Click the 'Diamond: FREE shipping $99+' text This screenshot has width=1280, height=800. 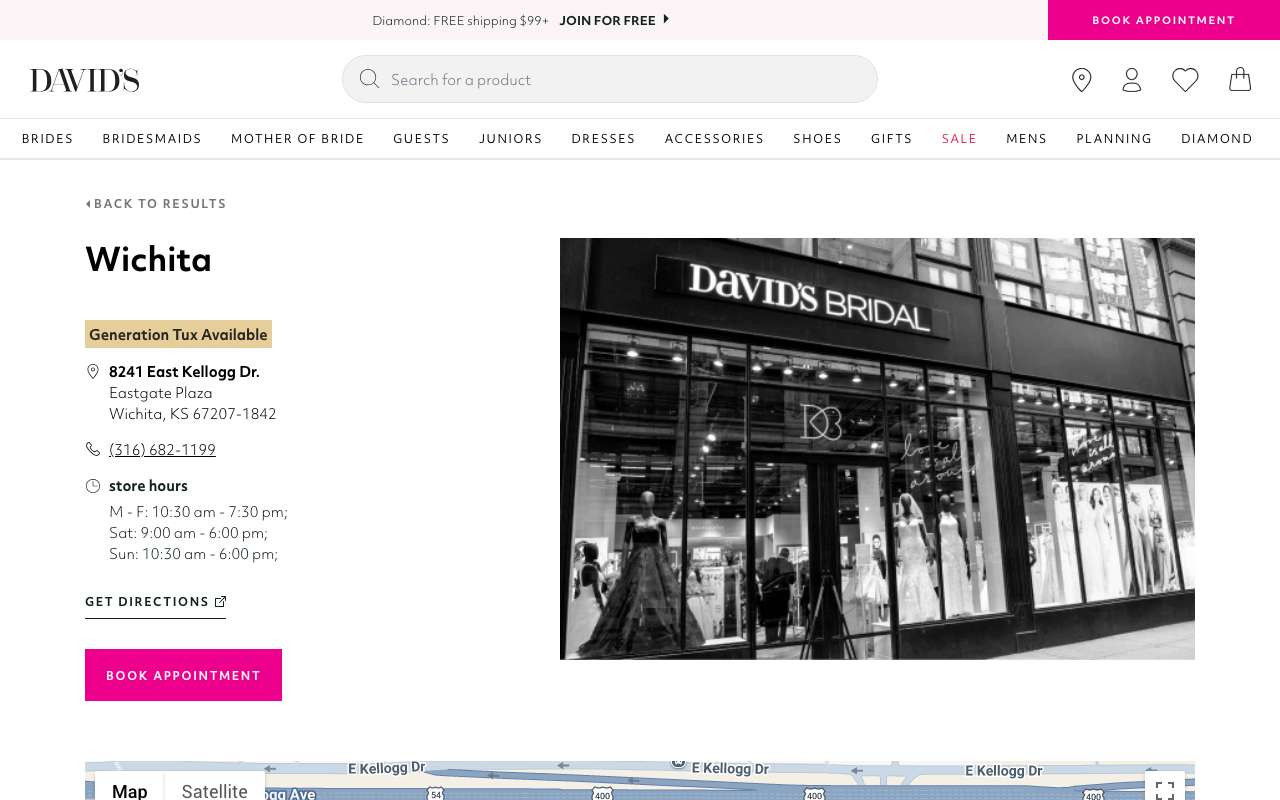click(460, 20)
